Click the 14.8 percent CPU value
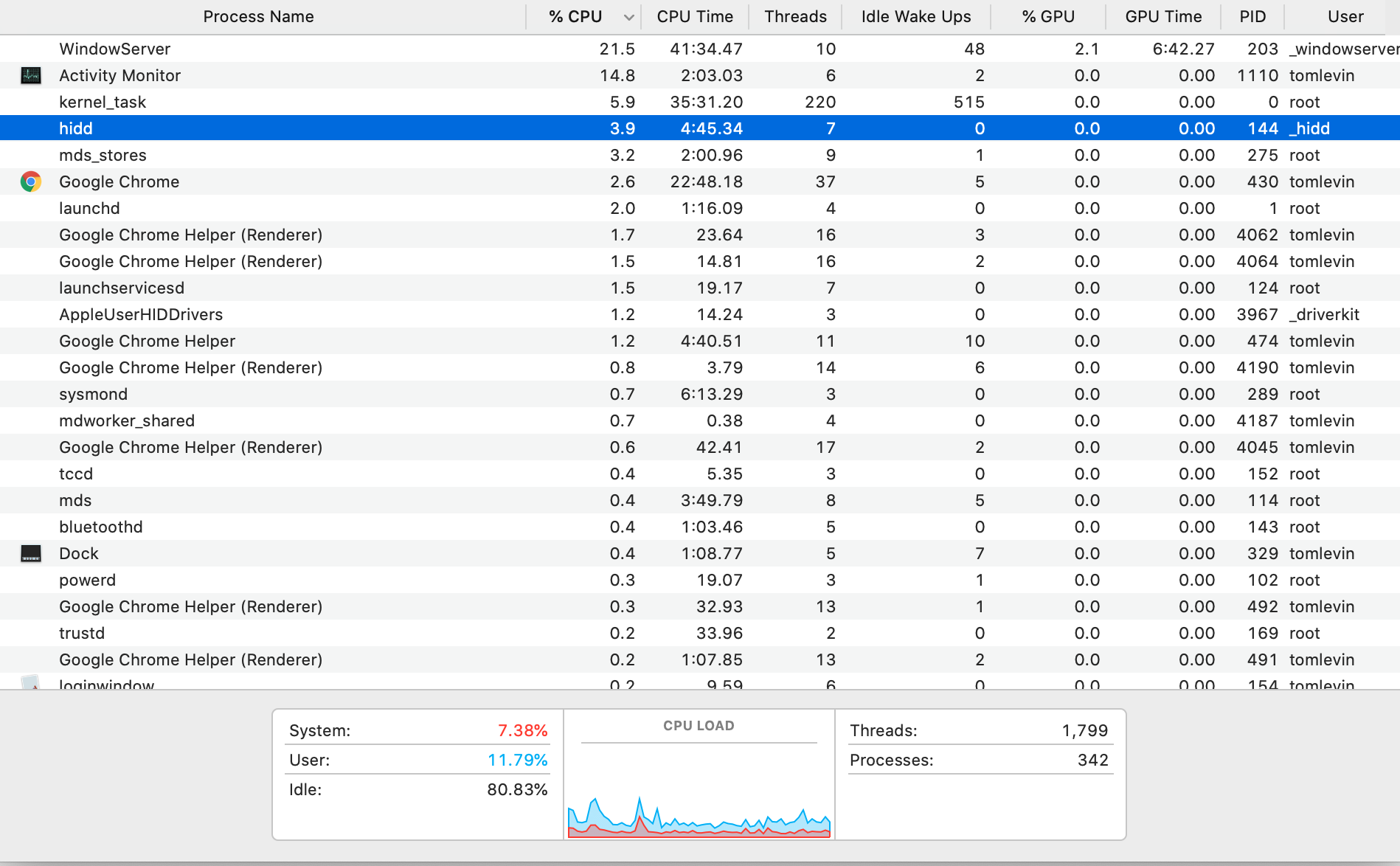Screen dimensions: 1400x866 click(617, 75)
